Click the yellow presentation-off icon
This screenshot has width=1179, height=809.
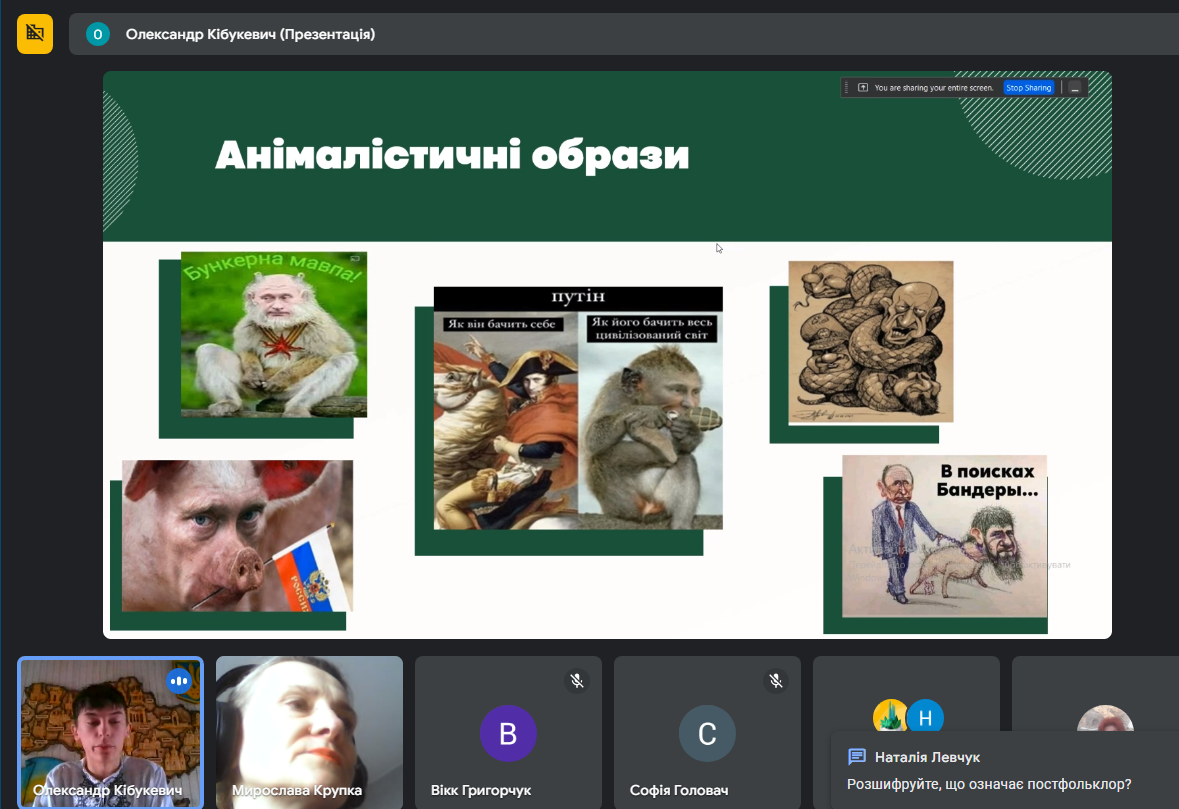(35, 34)
